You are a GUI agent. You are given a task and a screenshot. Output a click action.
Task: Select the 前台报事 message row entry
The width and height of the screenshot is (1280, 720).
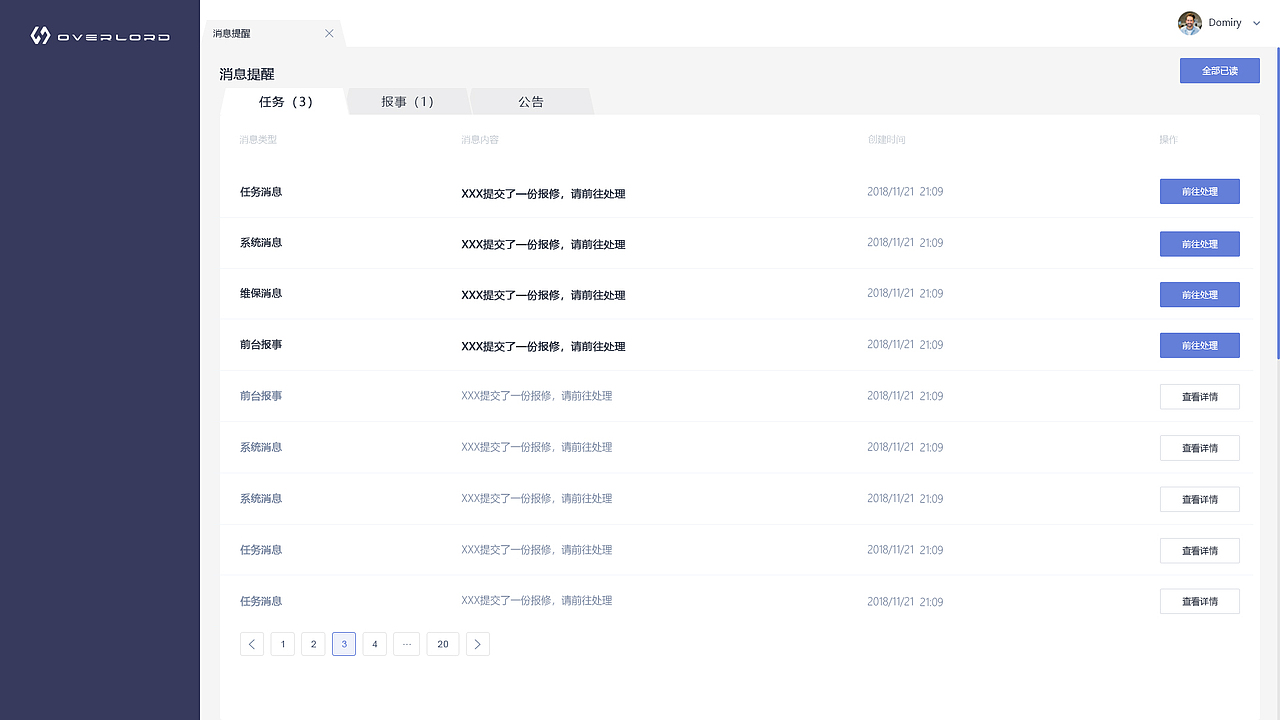tap(261, 344)
